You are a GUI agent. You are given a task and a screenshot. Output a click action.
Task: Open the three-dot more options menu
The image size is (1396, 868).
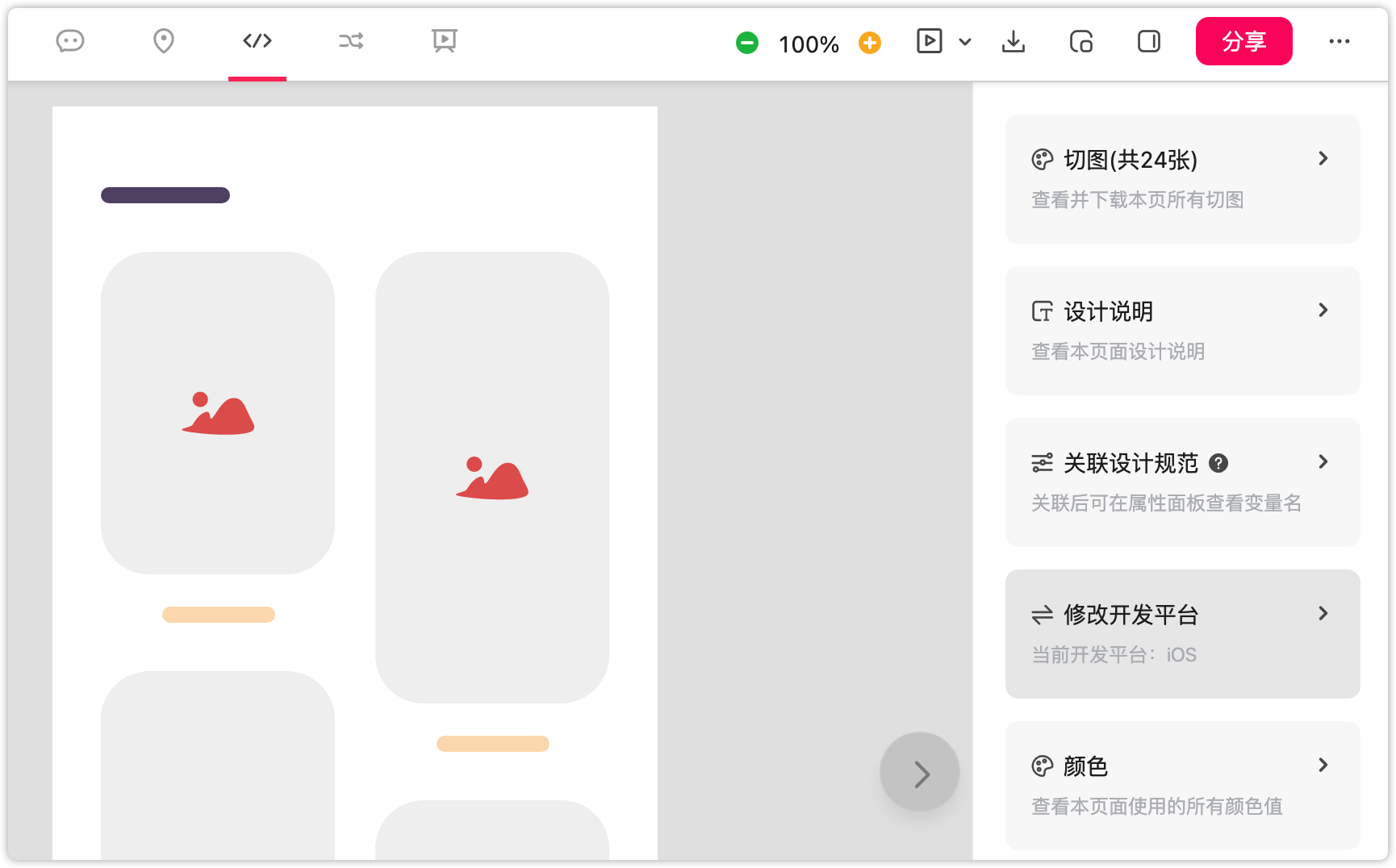coord(1340,41)
